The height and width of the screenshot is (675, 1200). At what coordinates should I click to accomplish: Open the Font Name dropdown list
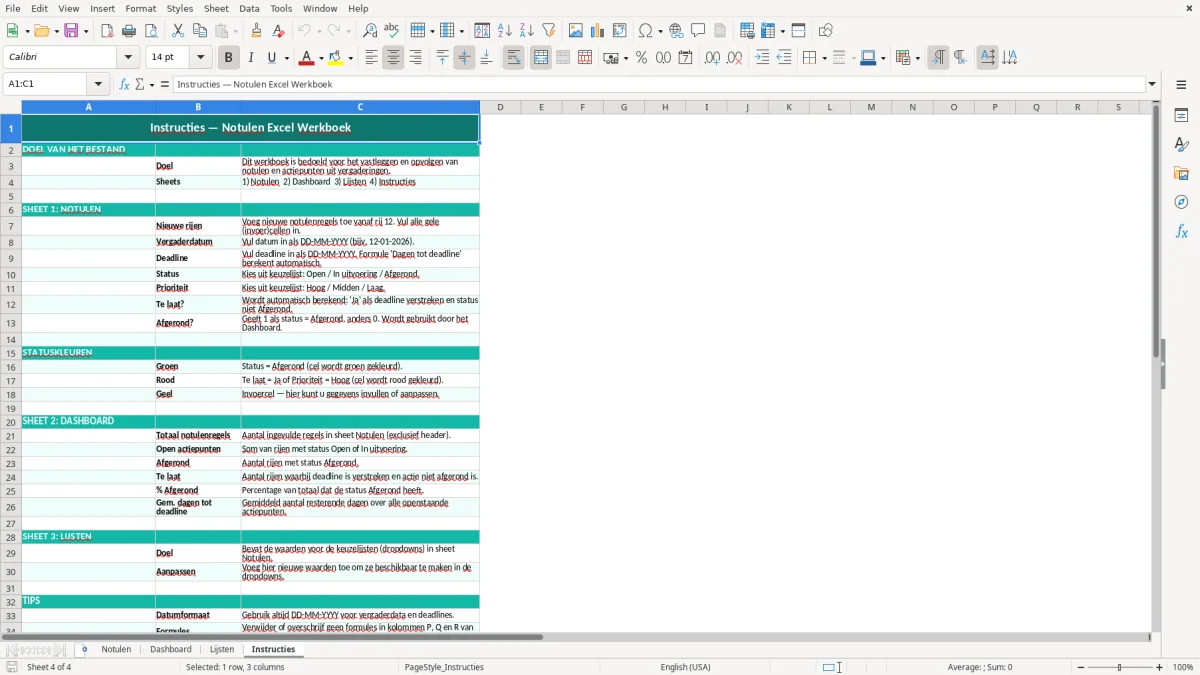127,58
